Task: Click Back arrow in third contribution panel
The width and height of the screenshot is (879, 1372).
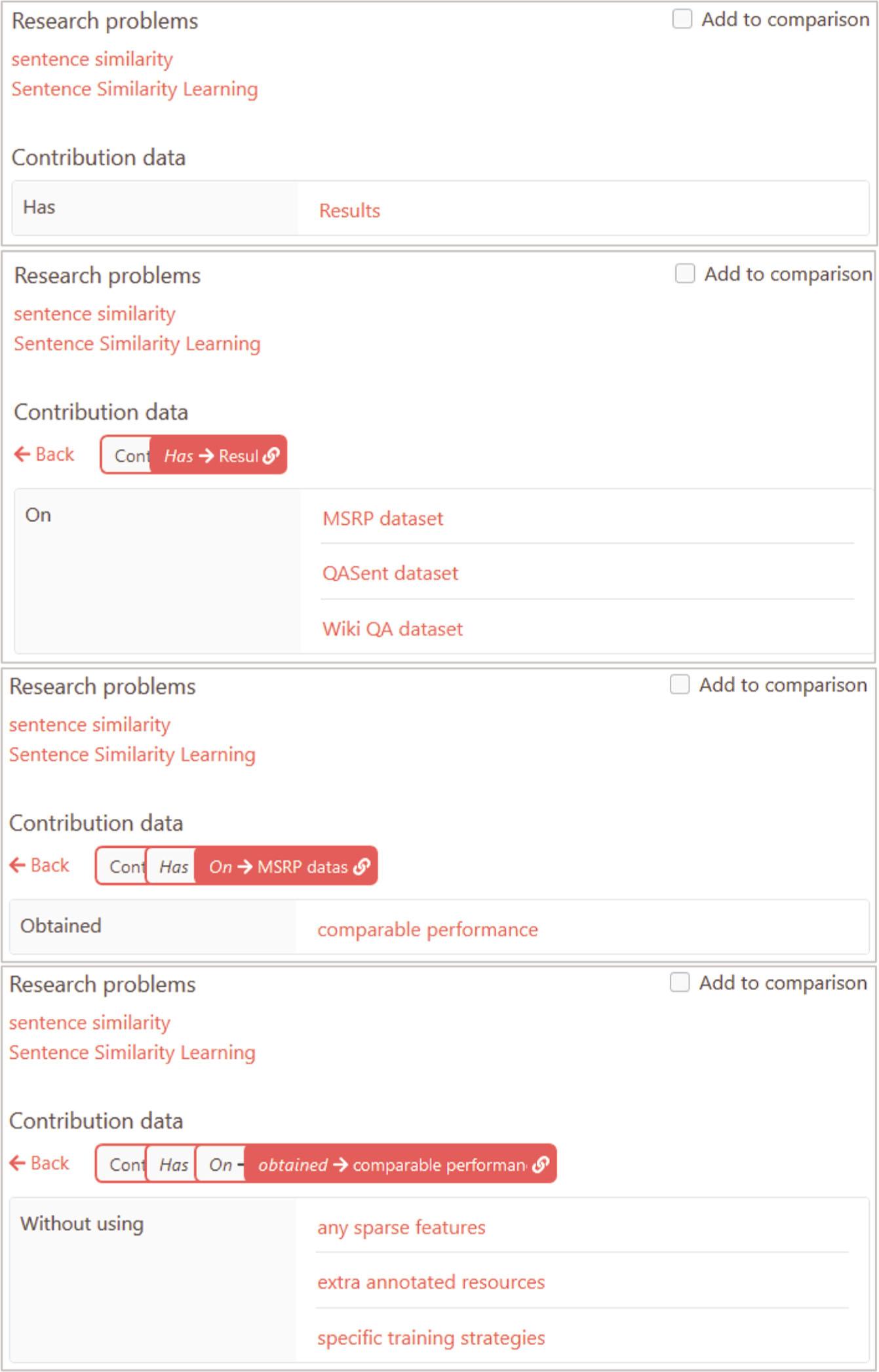Action: pyautogui.click(x=39, y=865)
